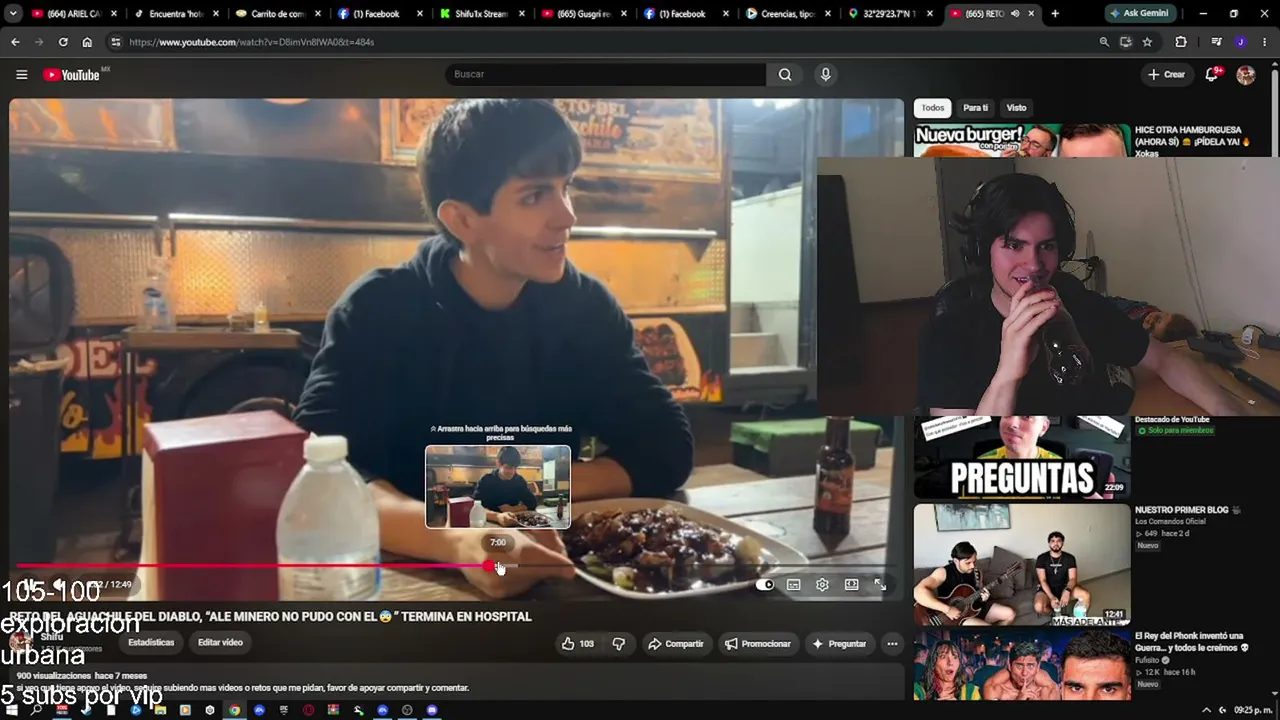Open Windows taskbar search
This screenshot has height=720, width=1280.
tap(36, 710)
